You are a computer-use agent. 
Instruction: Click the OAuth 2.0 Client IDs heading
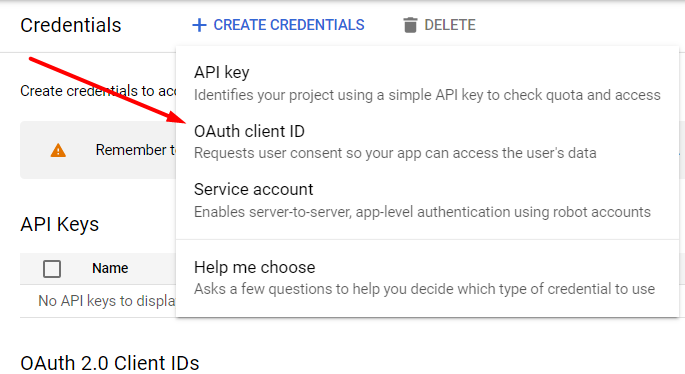coord(110,364)
